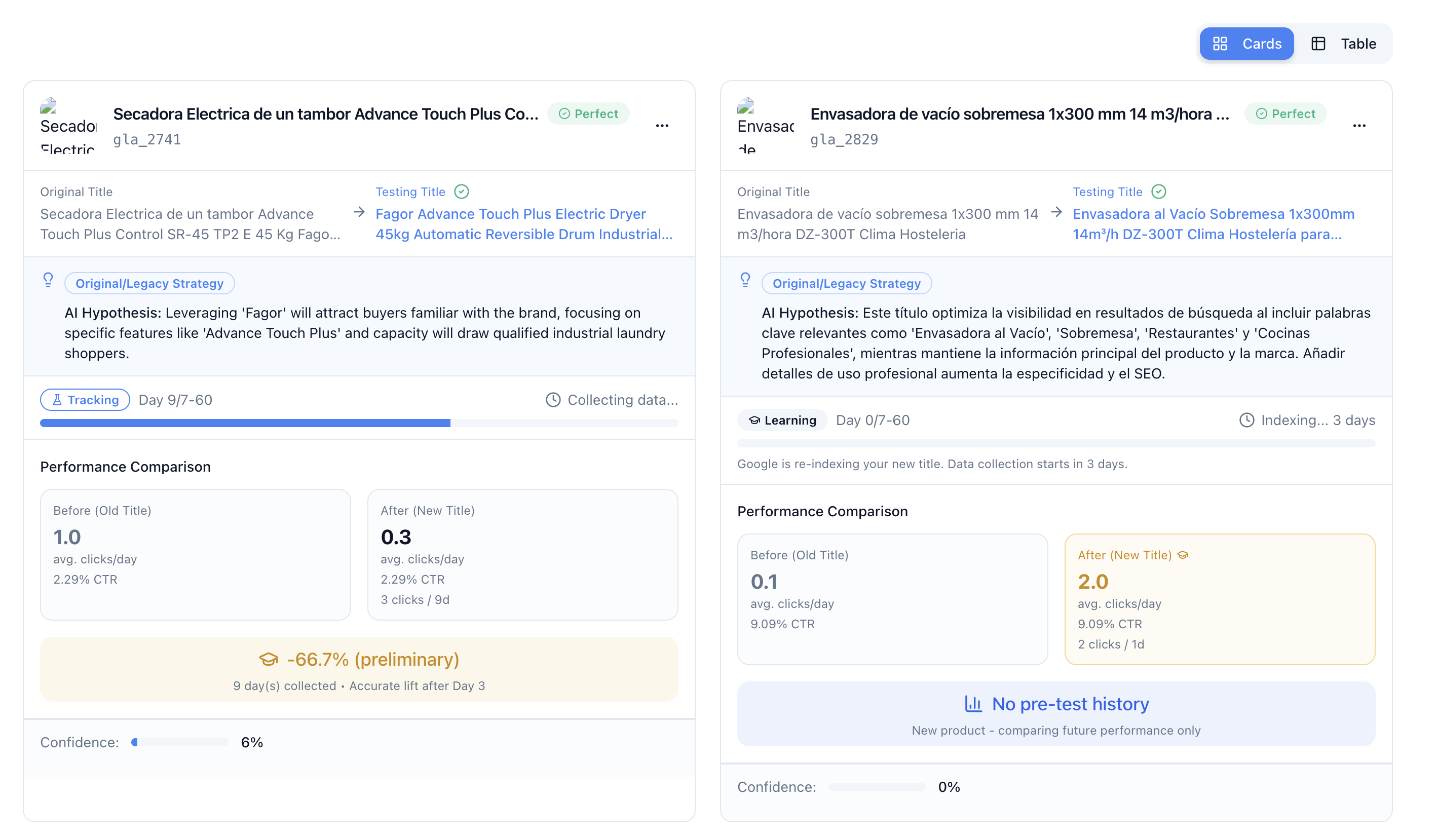
Task: Switch to Table view
Action: point(1343,44)
